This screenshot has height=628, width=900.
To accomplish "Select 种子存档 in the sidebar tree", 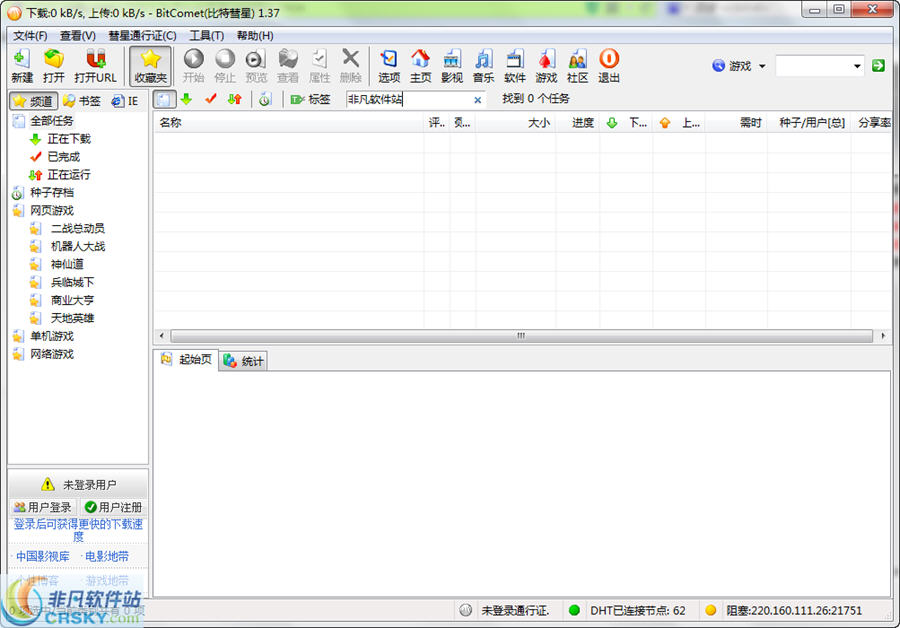I will 52,192.
